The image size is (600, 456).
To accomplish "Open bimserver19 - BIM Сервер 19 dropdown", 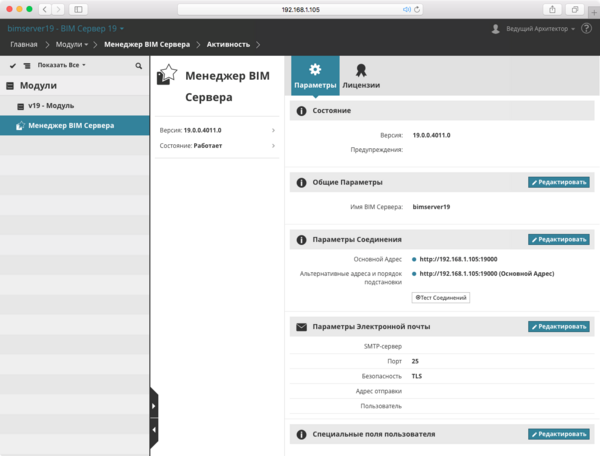I will click(x=65, y=29).
